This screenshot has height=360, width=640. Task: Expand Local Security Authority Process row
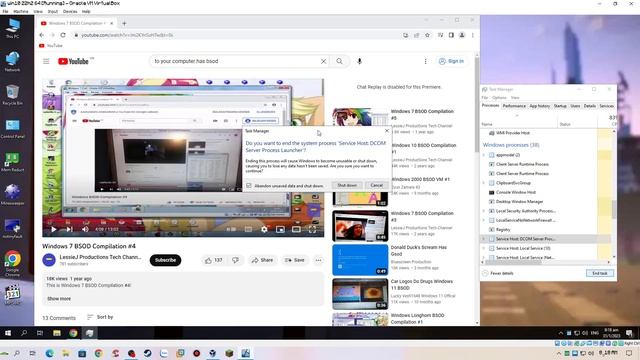tap(484, 211)
